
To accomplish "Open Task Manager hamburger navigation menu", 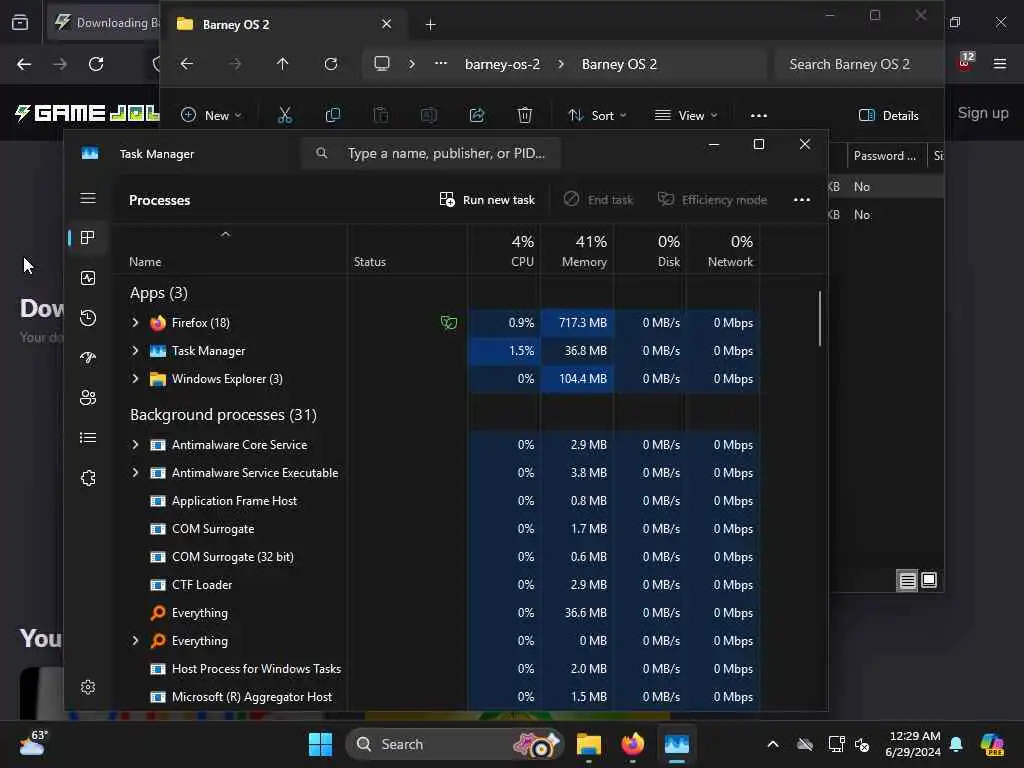I will point(88,198).
